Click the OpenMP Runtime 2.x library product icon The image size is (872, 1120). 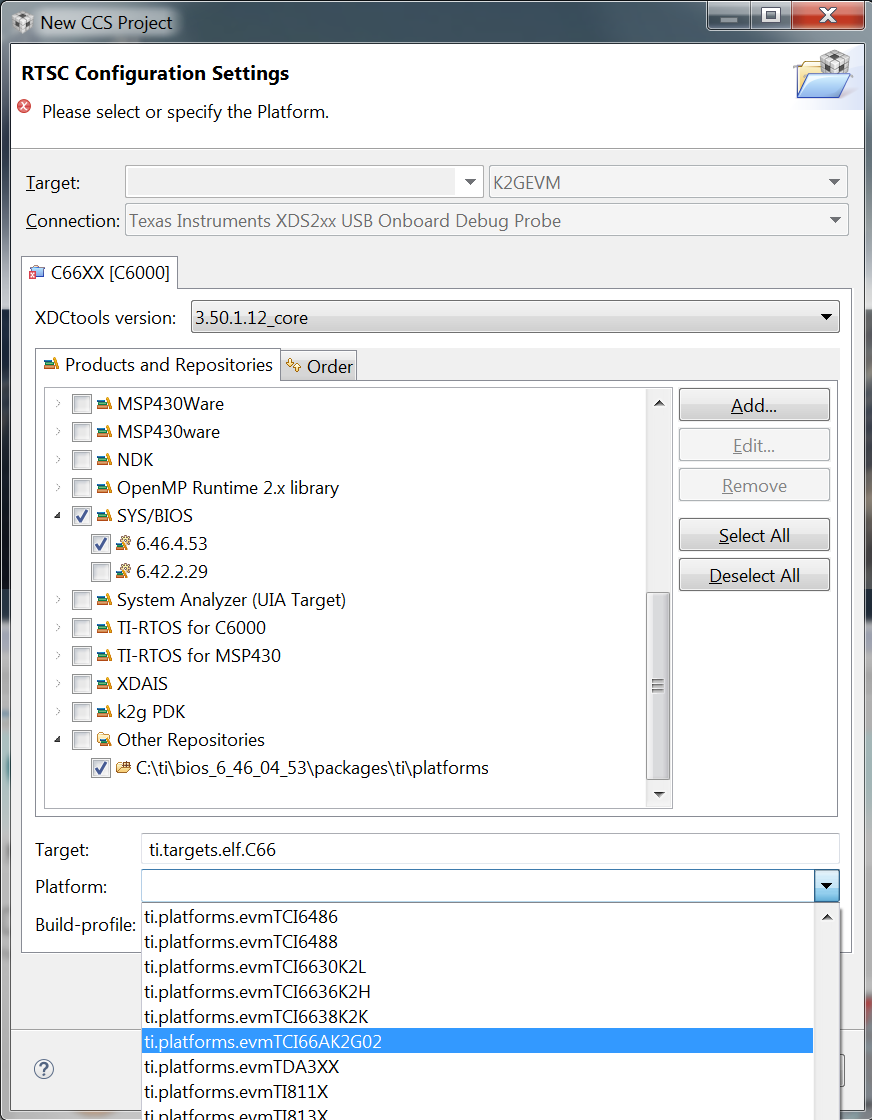pos(104,488)
